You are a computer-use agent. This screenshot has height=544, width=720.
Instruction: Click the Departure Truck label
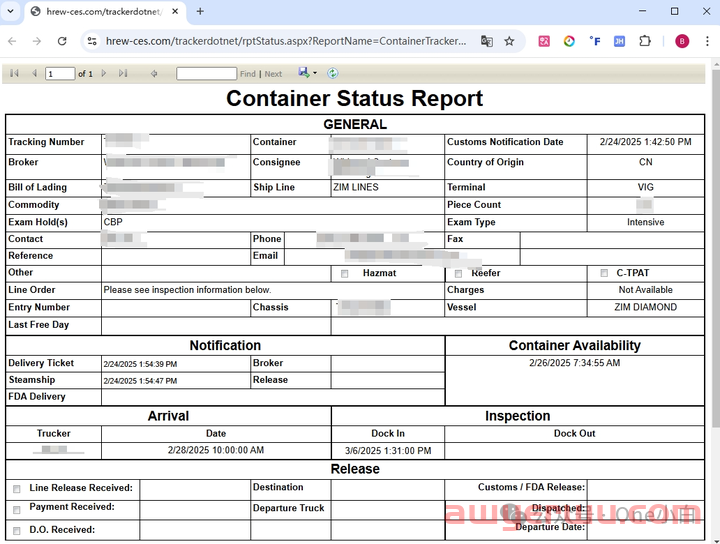click(288, 508)
